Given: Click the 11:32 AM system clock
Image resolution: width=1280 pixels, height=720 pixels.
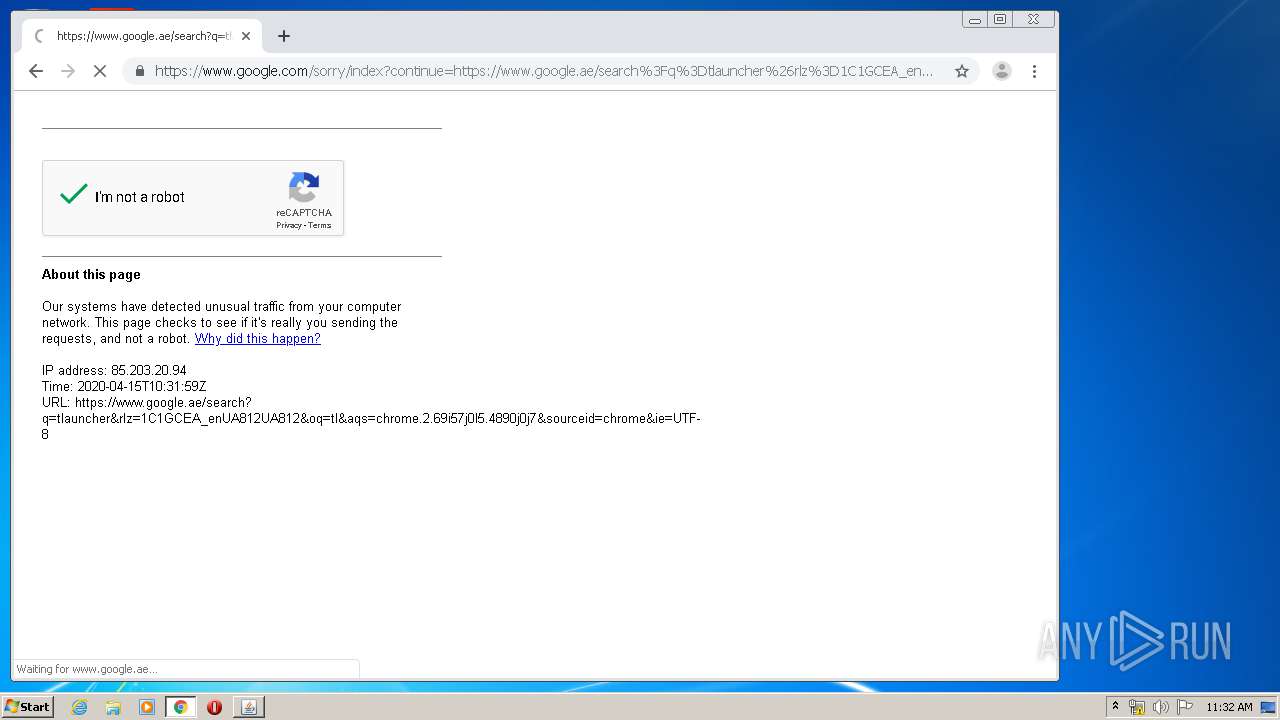Looking at the screenshot, I should click(x=1229, y=707).
